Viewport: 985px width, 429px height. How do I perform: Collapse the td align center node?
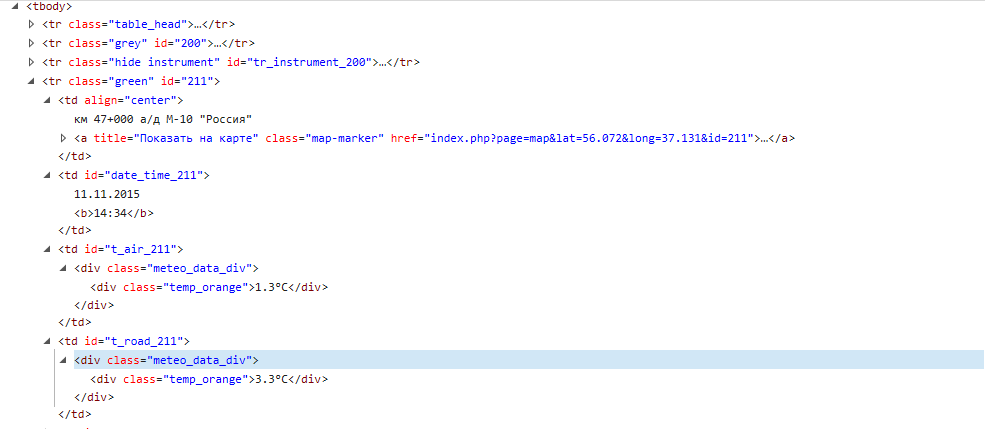click(x=49, y=100)
